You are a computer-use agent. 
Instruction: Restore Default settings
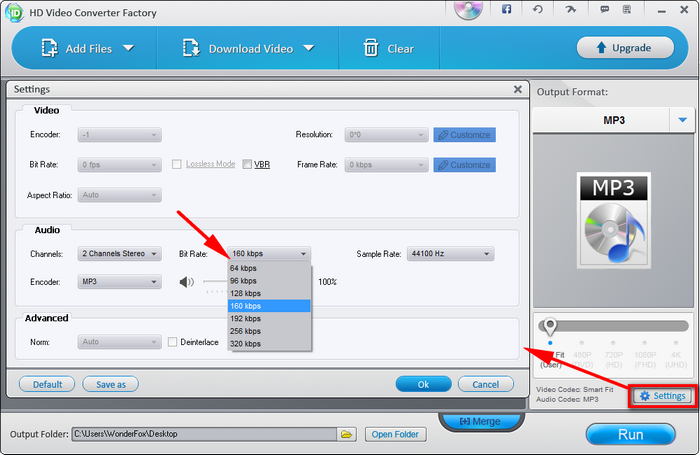[x=47, y=384]
